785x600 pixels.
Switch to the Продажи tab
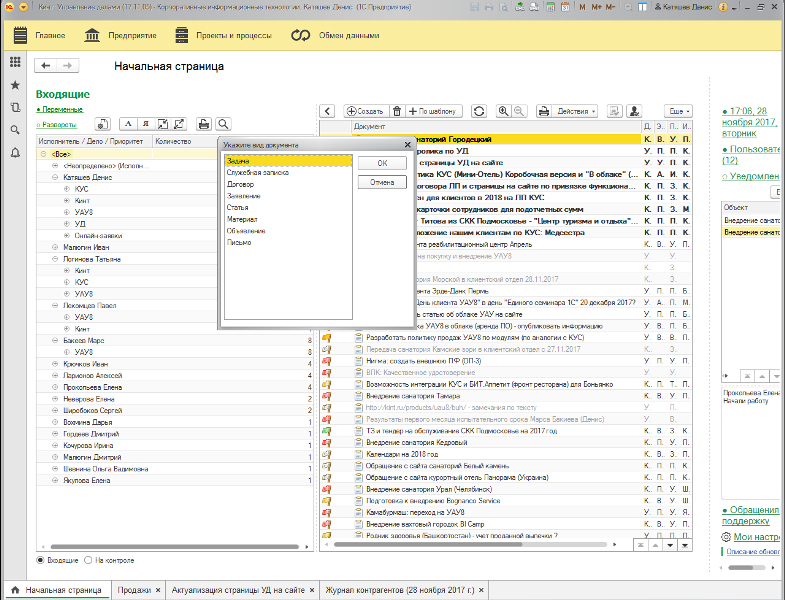pos(134,590)
